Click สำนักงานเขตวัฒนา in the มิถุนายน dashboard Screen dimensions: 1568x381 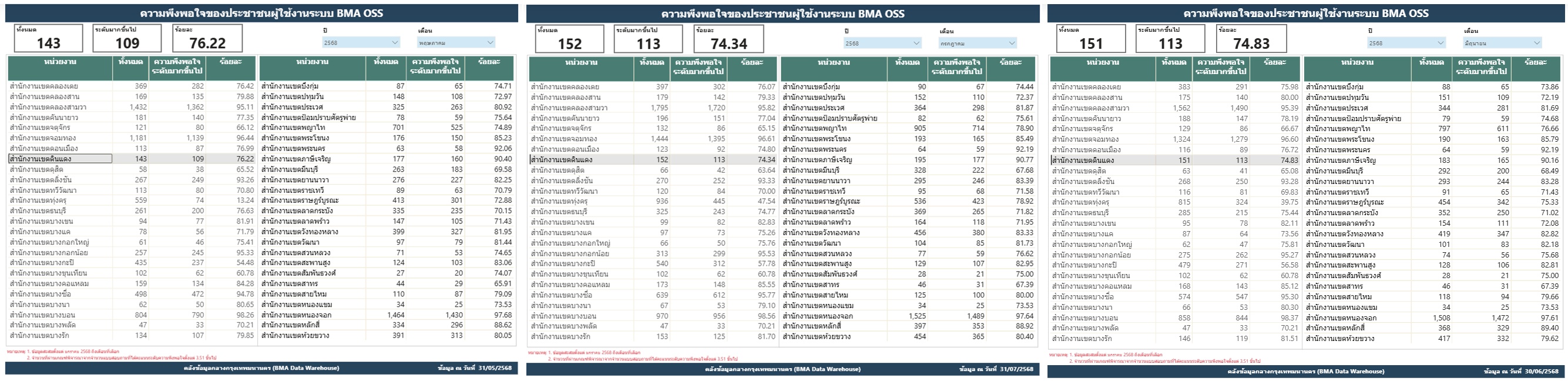point(1334,245)
